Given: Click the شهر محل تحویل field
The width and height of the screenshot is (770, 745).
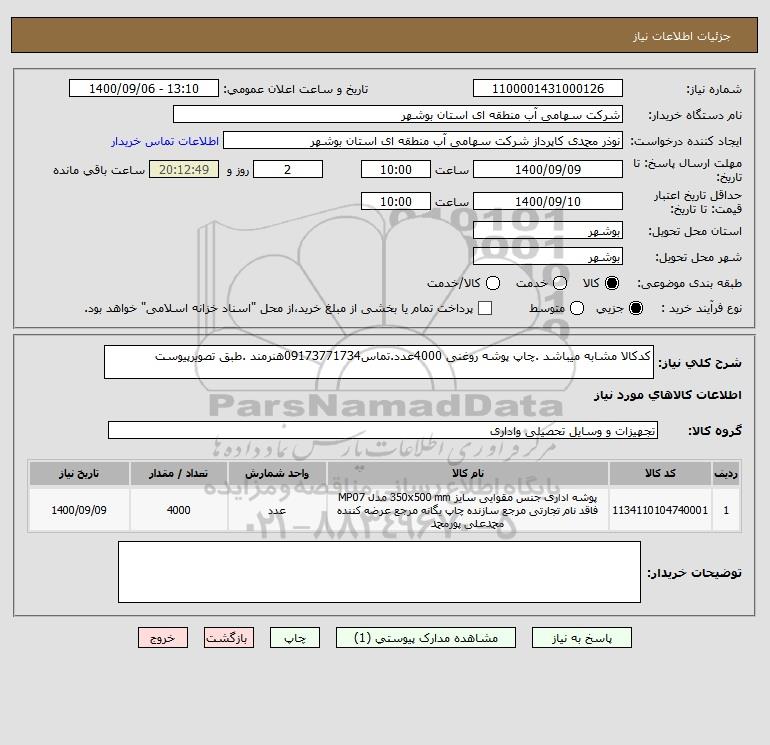Looking at the screenshot, I should 548,256.
